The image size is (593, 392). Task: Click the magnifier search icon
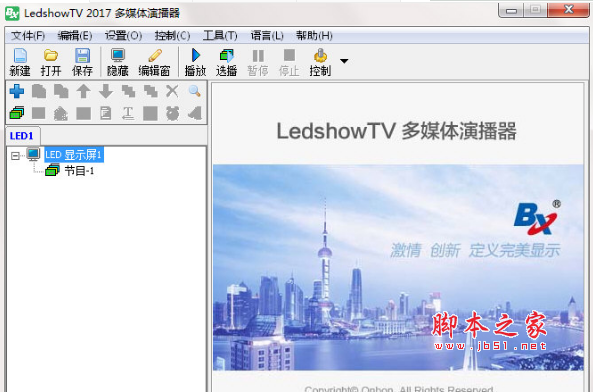(194, 91)
